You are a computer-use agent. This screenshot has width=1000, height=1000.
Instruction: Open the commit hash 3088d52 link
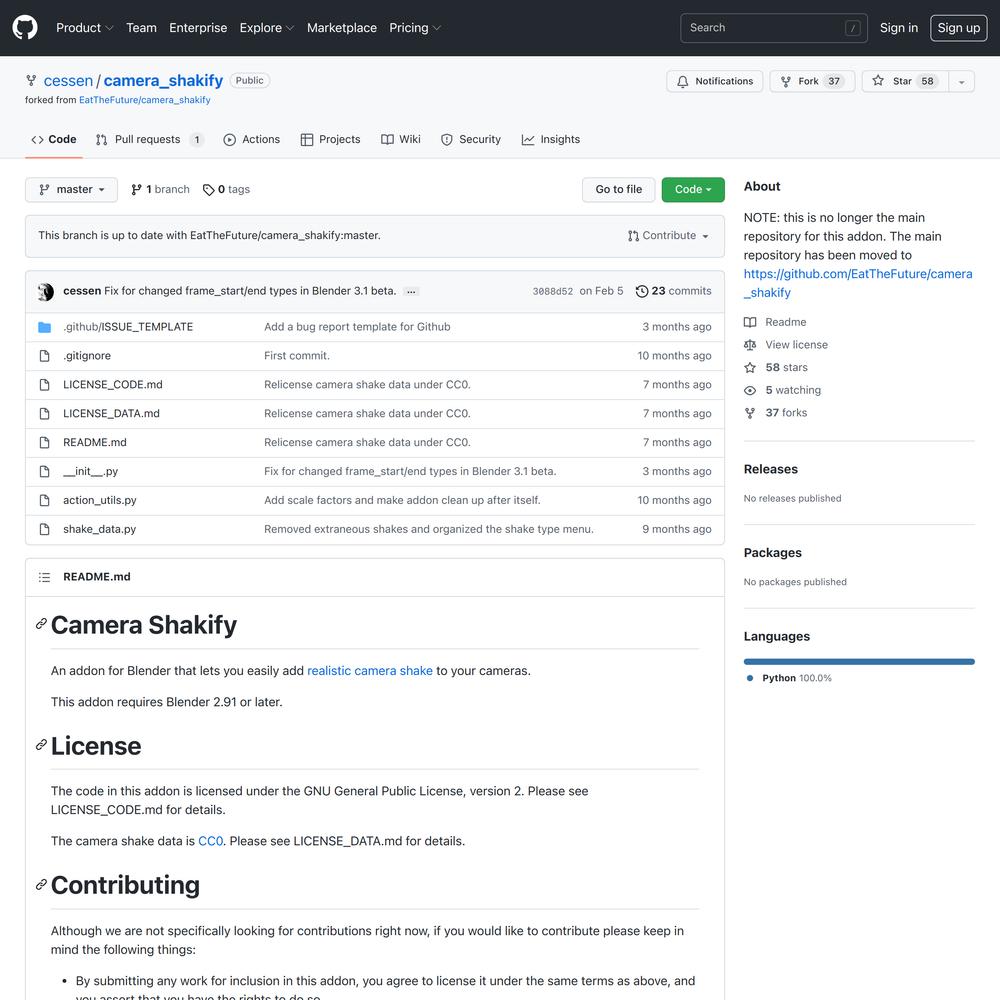coord(552,291)
